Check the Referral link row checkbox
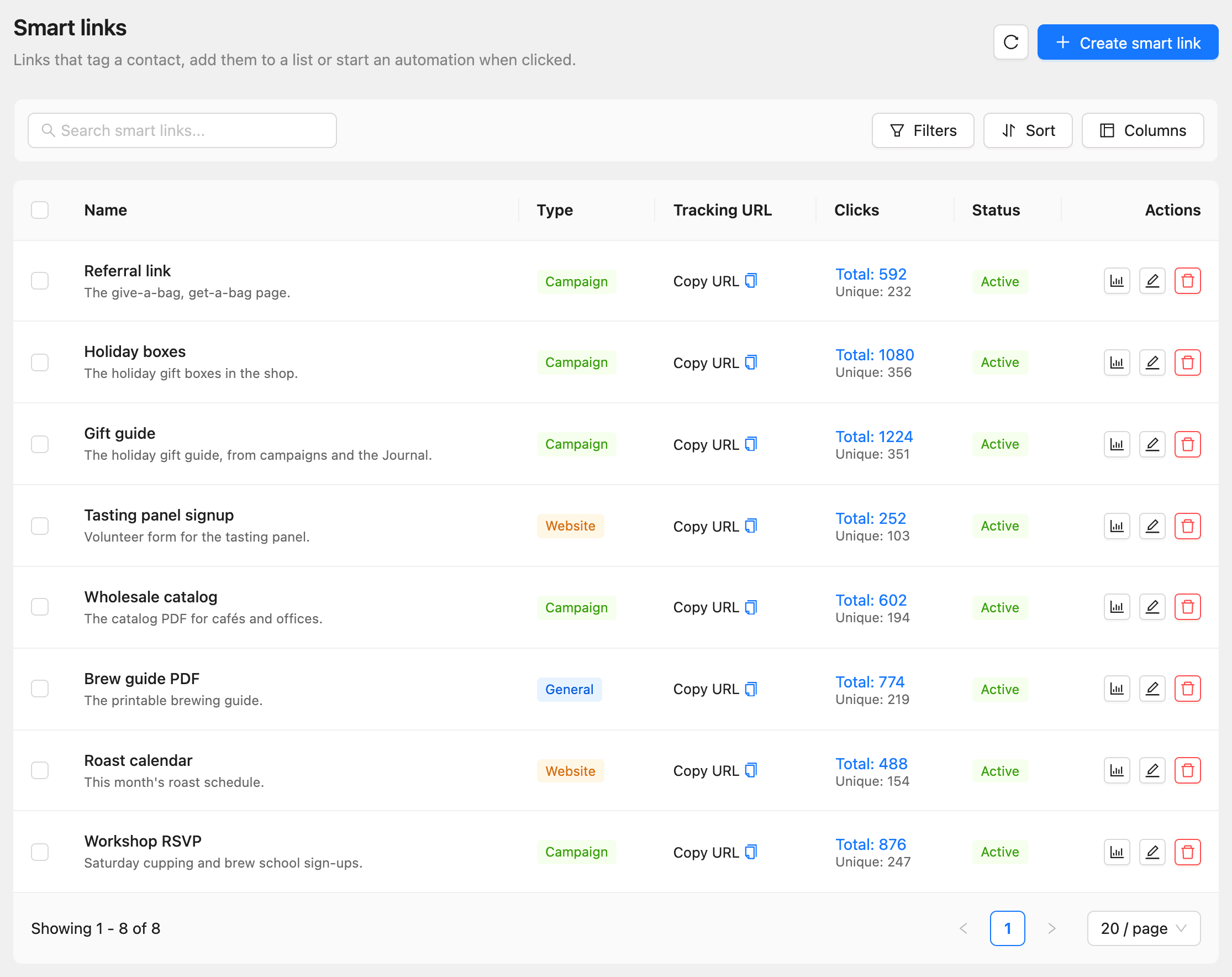 click(x=39, y=281)
